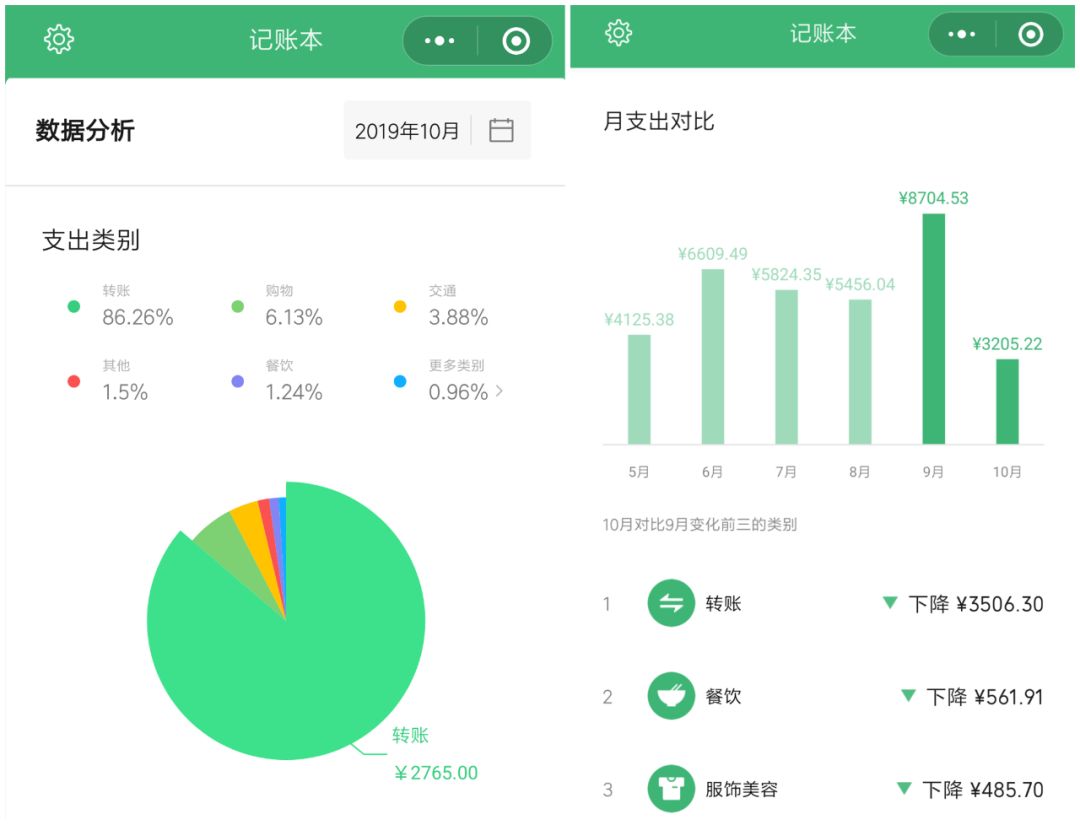Screen dimensions: 1080x825
Task: Tap the ¥2765.00 pie label
Action: point(436,773)
